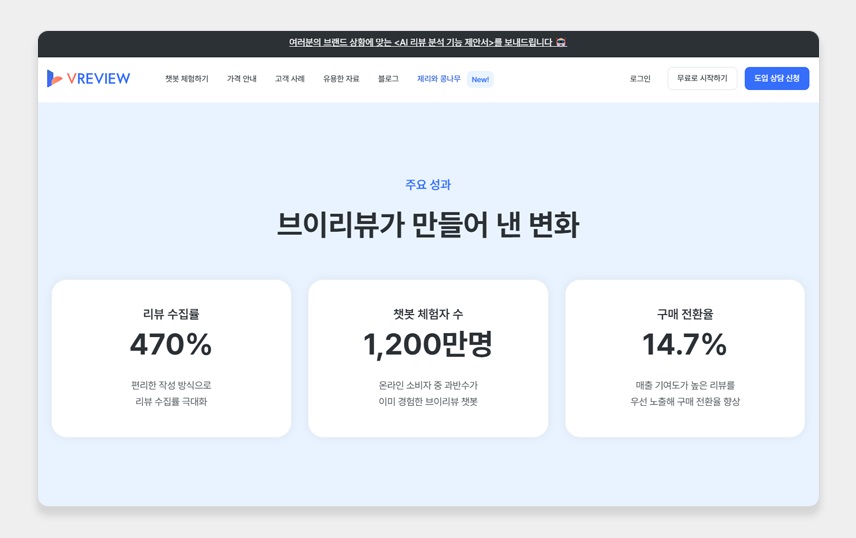This screenshot has height=538, width=856.
Task: Click the 우선 노출해 구매 전환율 향상 text
Action: pyautogui.click(x=685, y=401)
